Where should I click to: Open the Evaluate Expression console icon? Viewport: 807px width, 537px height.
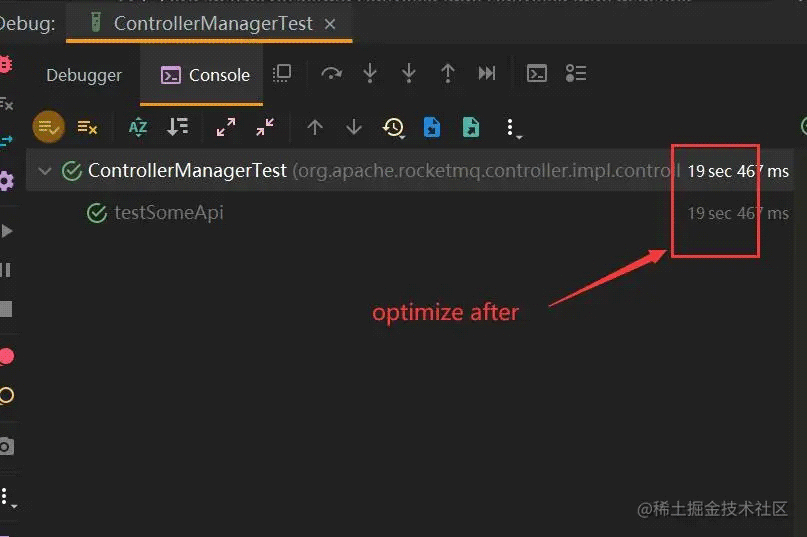(x=537, y=74)
